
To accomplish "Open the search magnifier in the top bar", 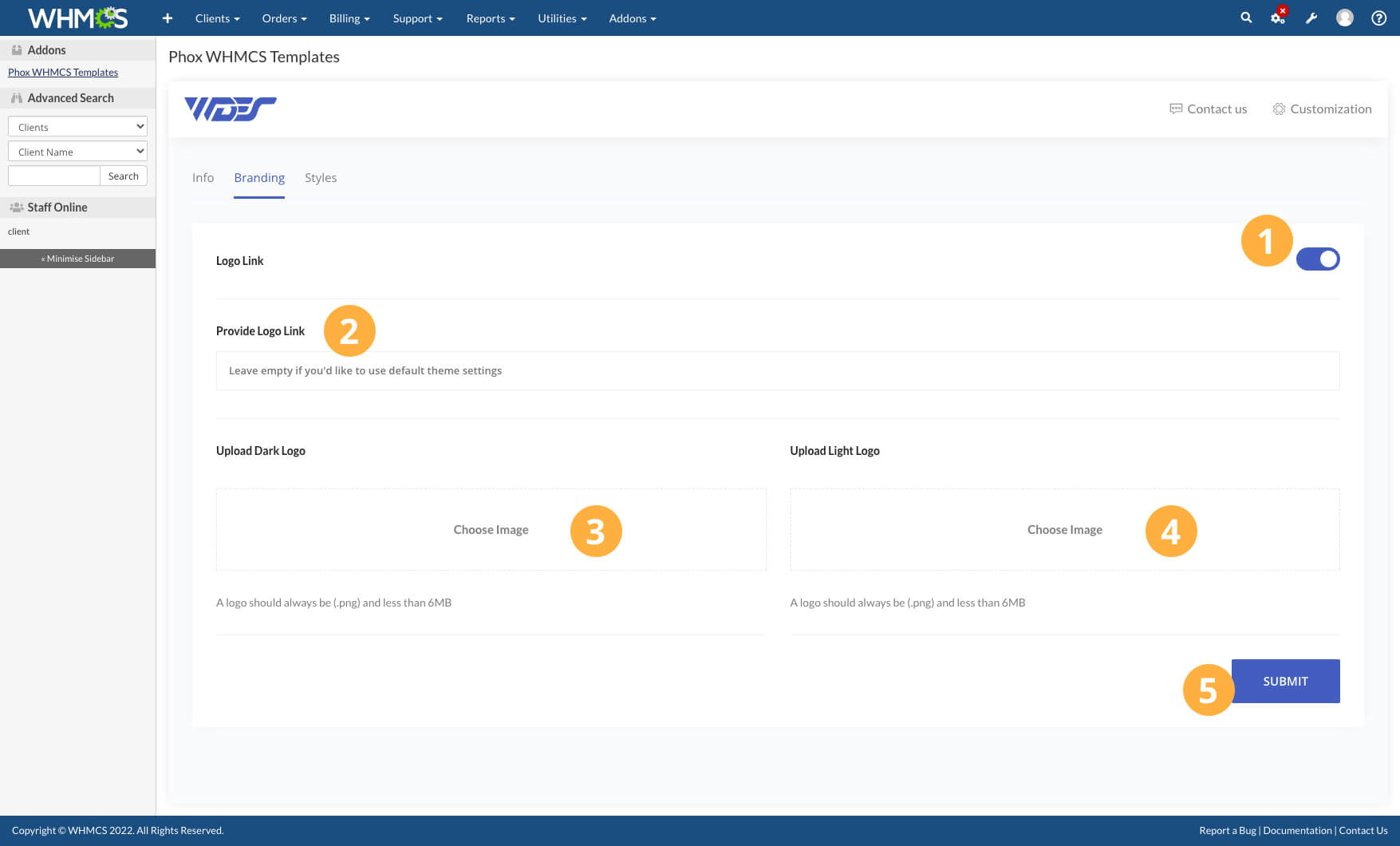I will pos(1246,18).
